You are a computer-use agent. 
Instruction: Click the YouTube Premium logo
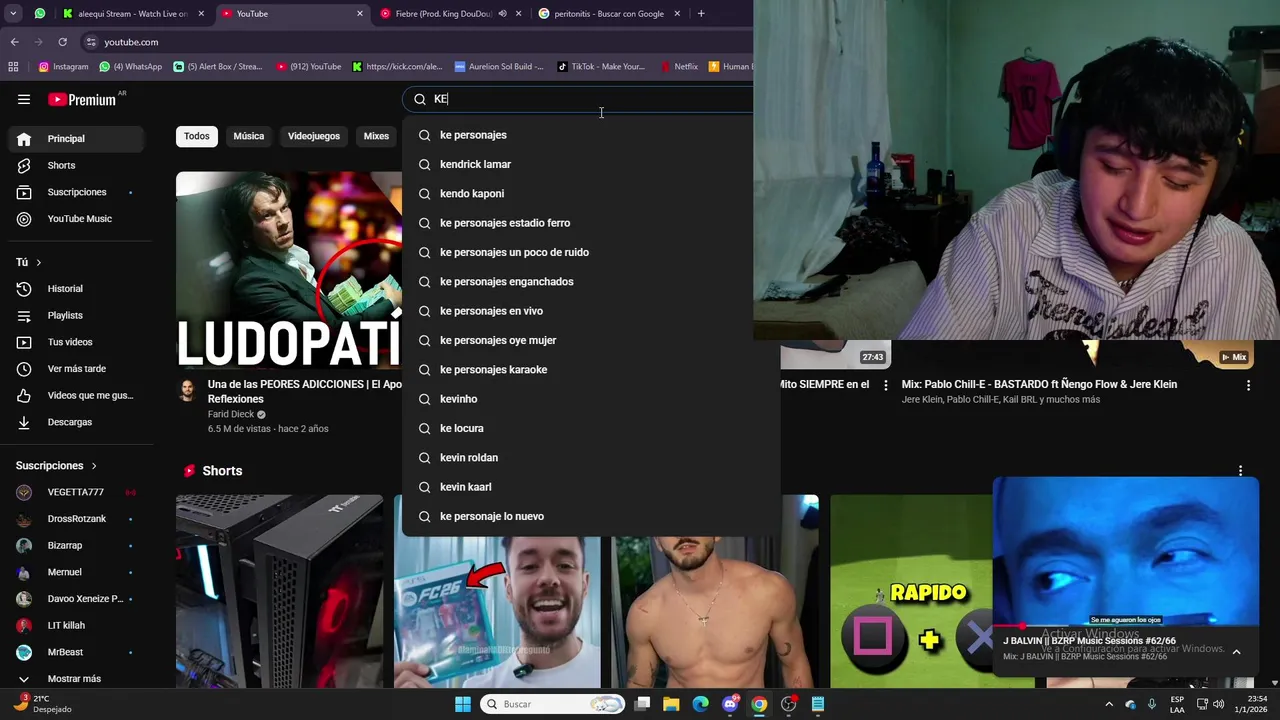pos(82,99)
